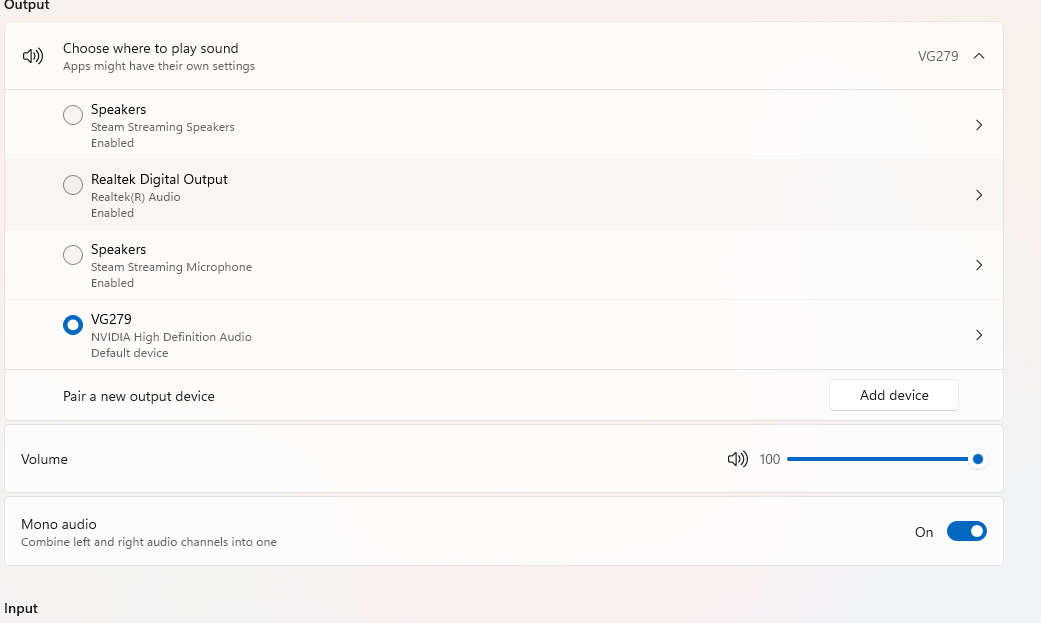Click Apps might have their own settings text
The width and height of the screenshot is (1041, 623).
(159, 66)
